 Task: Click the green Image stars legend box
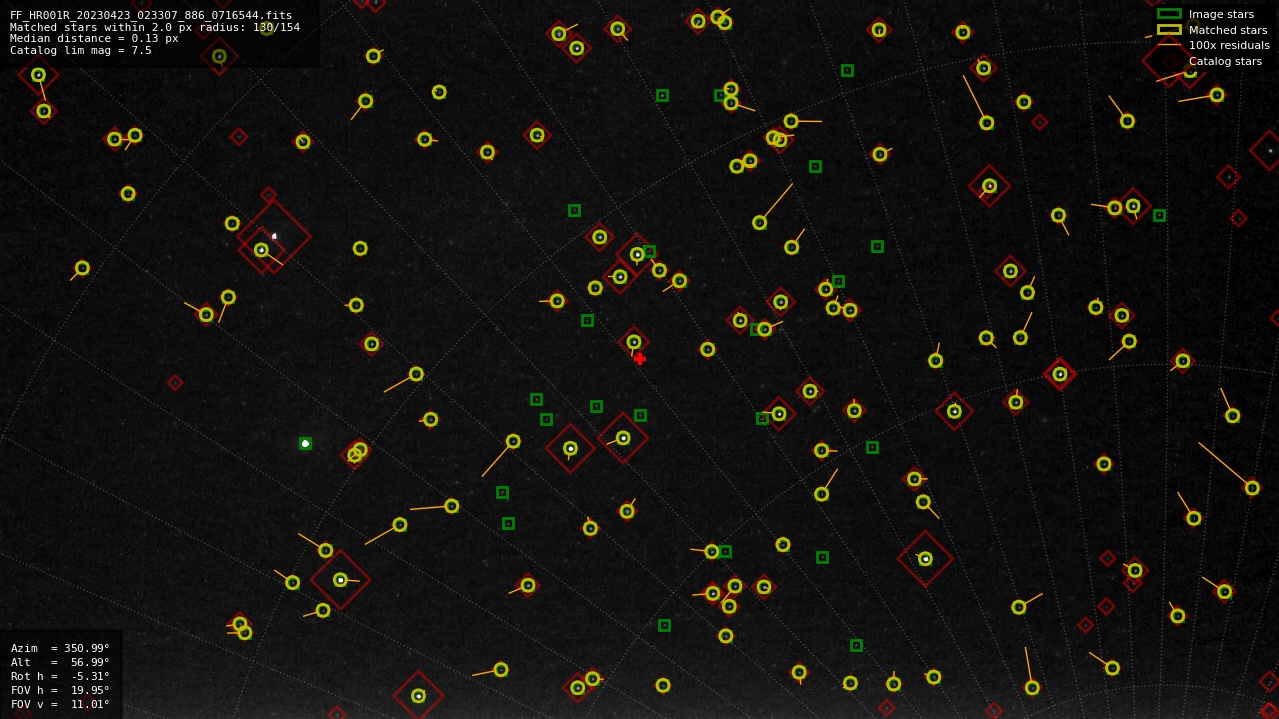click(x=1169, y=14)
